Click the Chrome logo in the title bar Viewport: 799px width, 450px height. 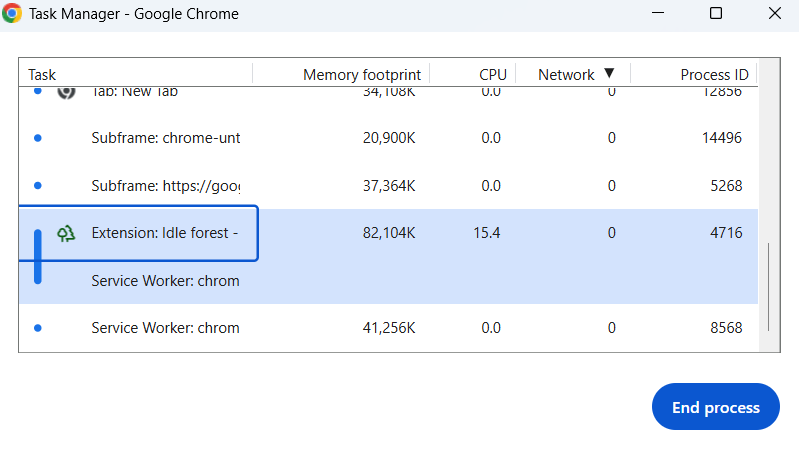point(12,14)
